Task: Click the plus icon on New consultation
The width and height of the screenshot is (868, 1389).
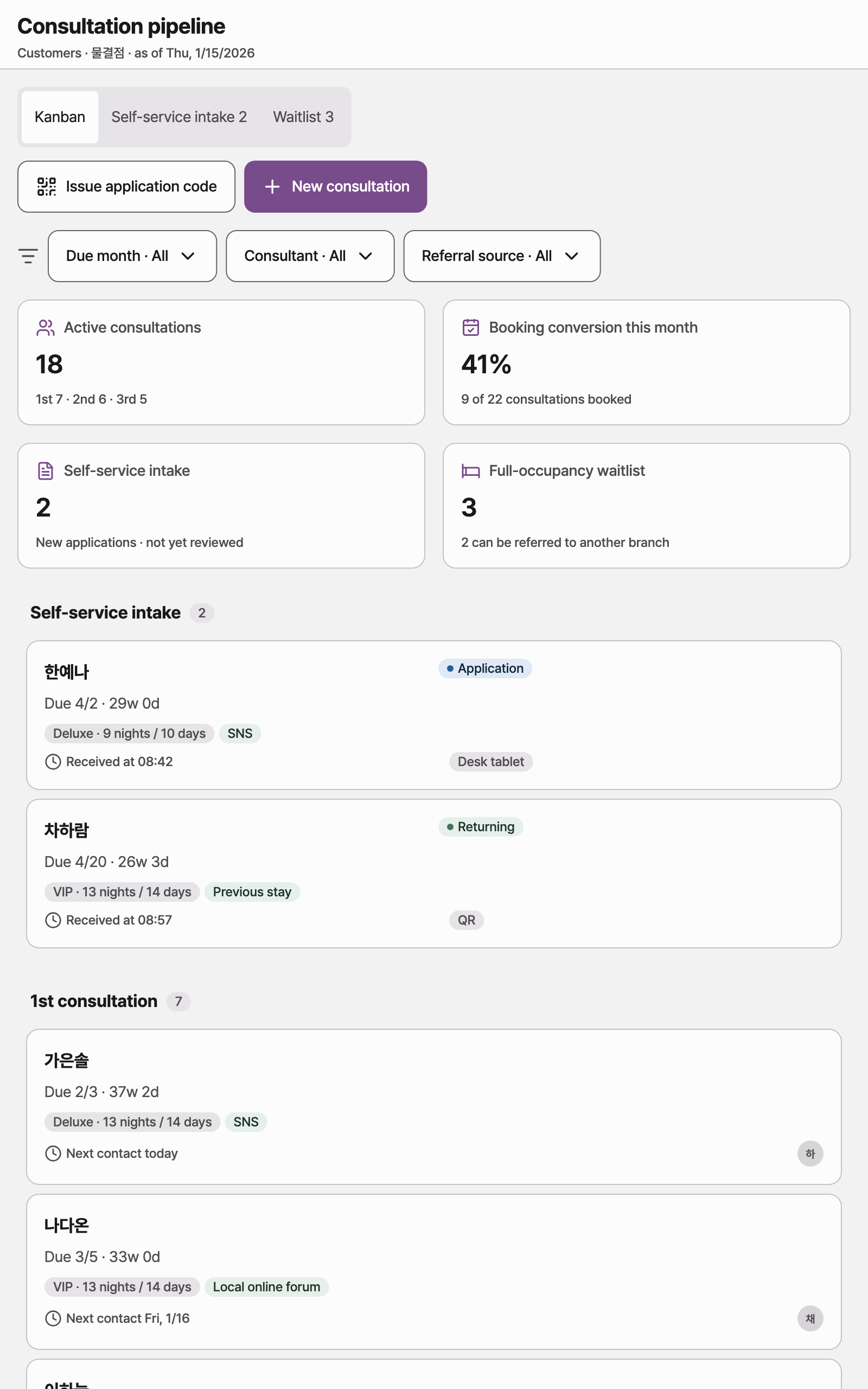Action: [x=272, y=187]
